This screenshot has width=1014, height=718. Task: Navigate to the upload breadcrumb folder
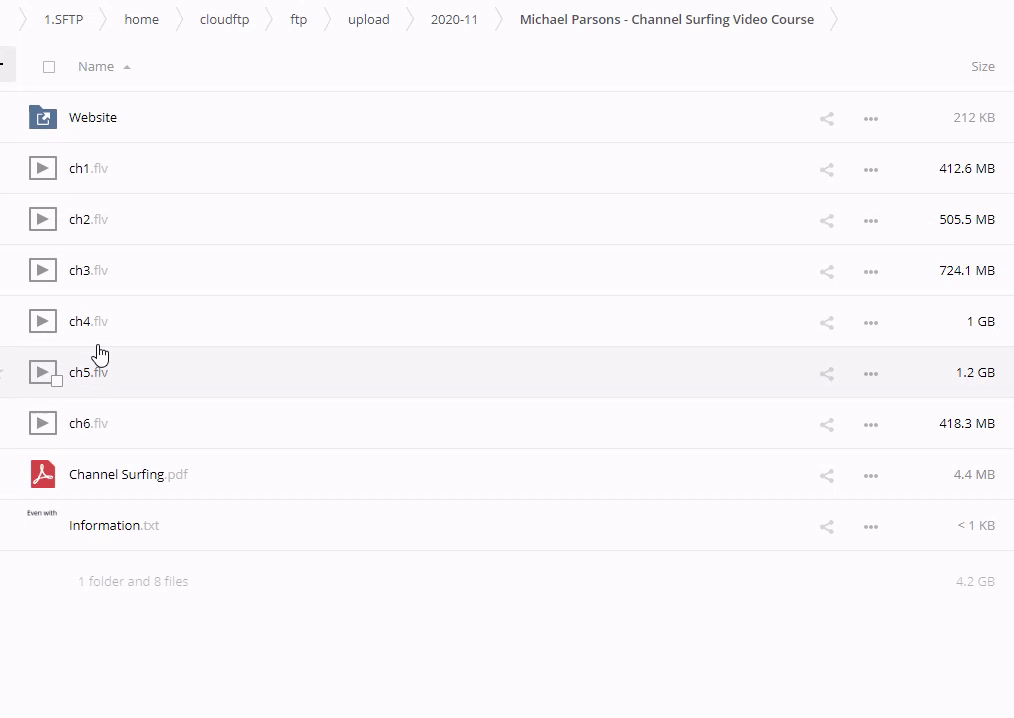[368, 19]
